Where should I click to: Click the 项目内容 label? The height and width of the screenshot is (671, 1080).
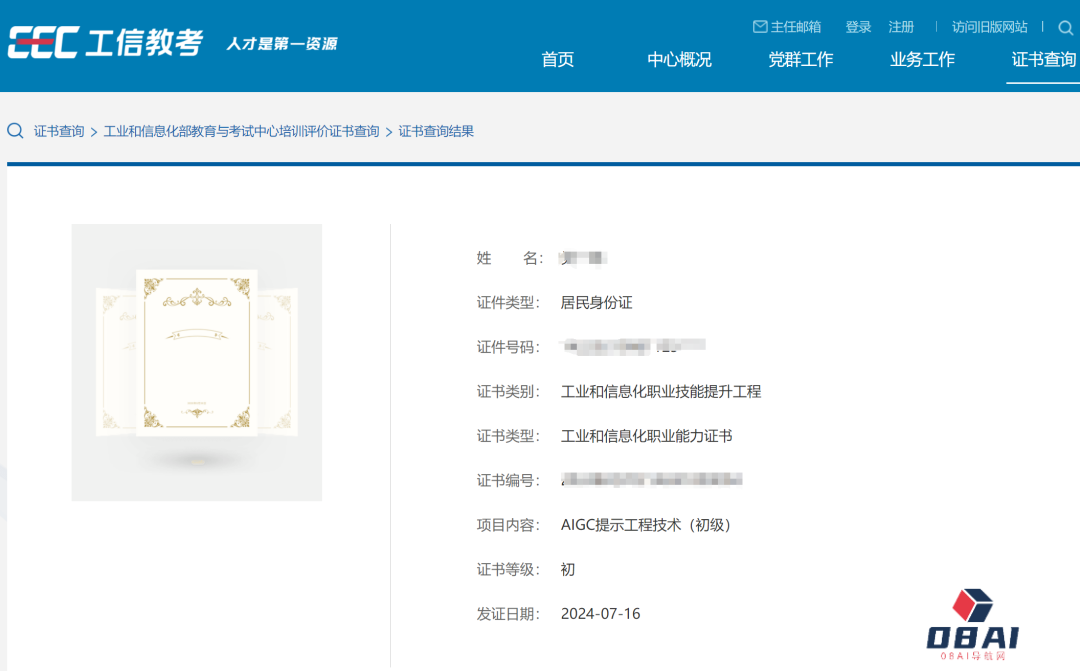[508, 525]
